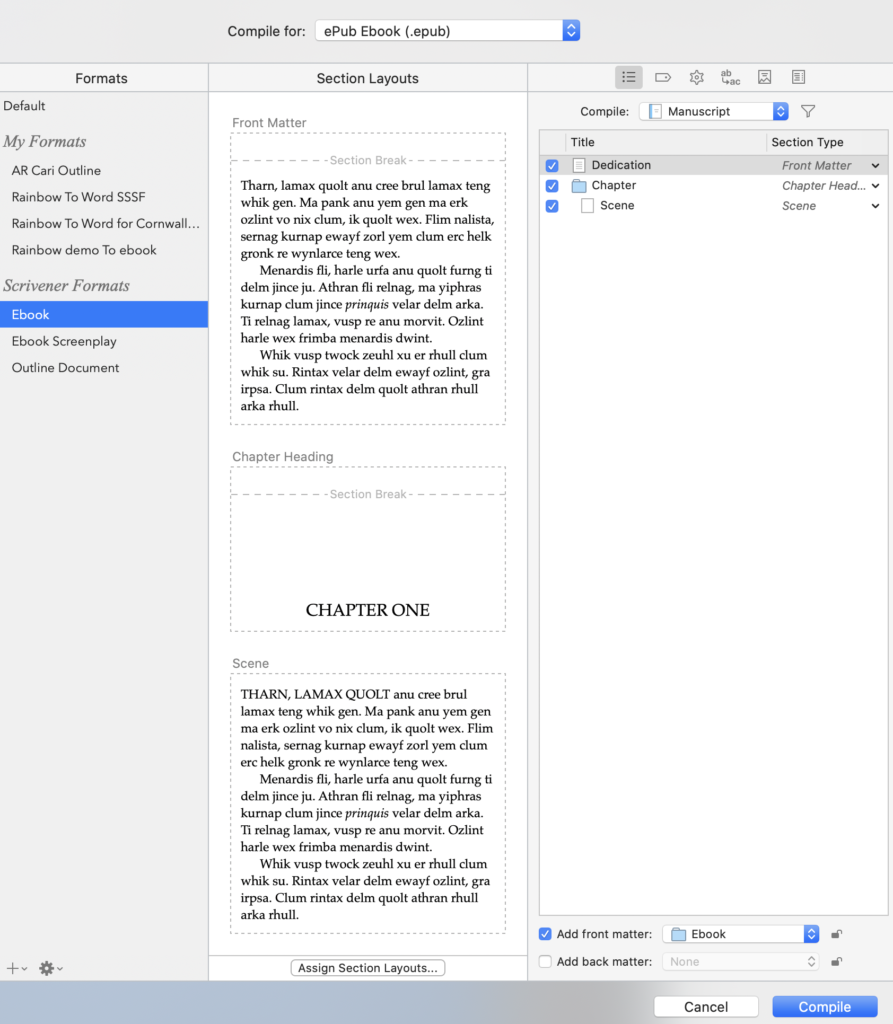Open the Compile for dropdown
The height and width of the screenshot is (1024, 893).
447,30
